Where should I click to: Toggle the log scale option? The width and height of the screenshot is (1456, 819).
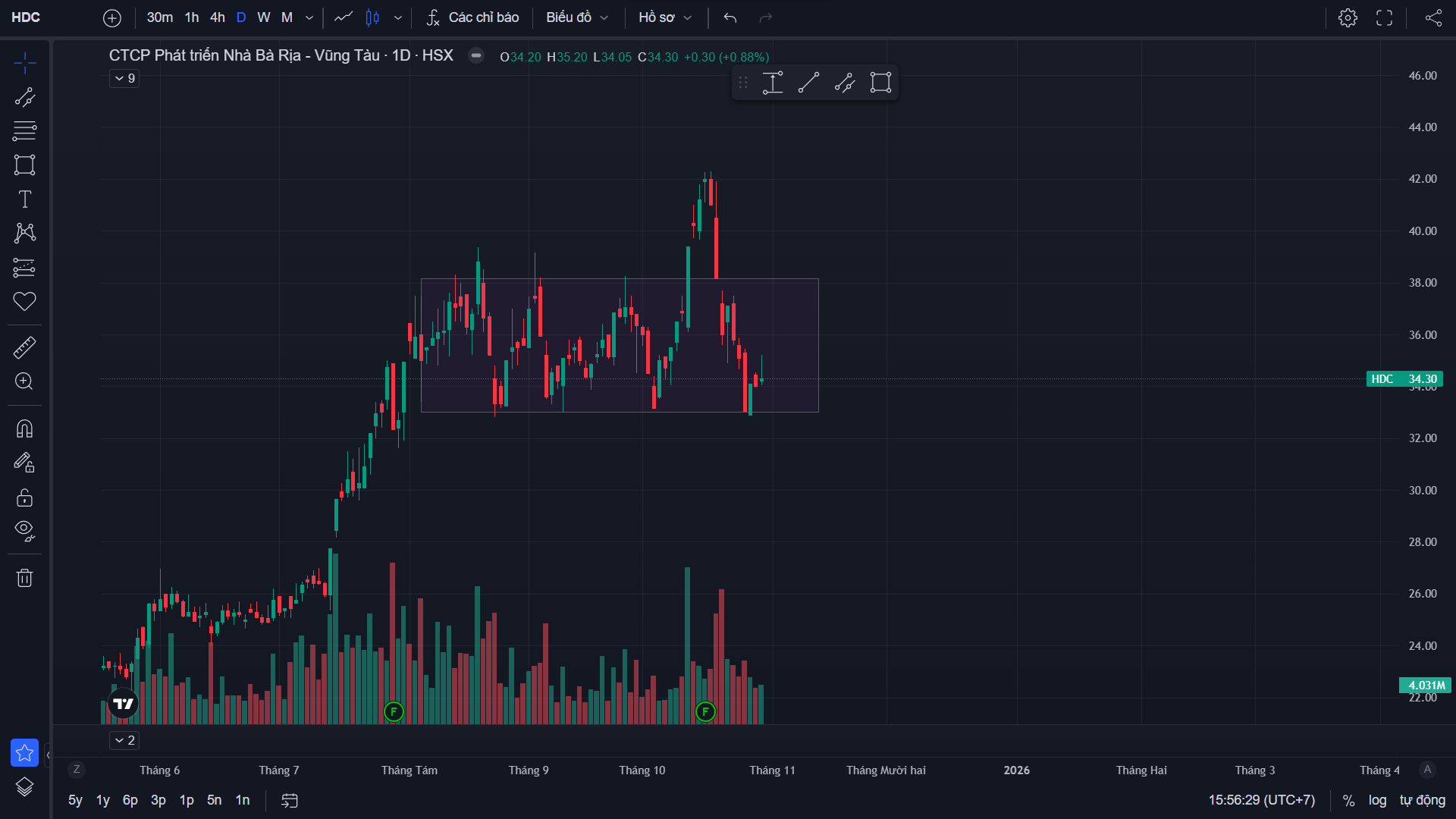coord(1377,800)
